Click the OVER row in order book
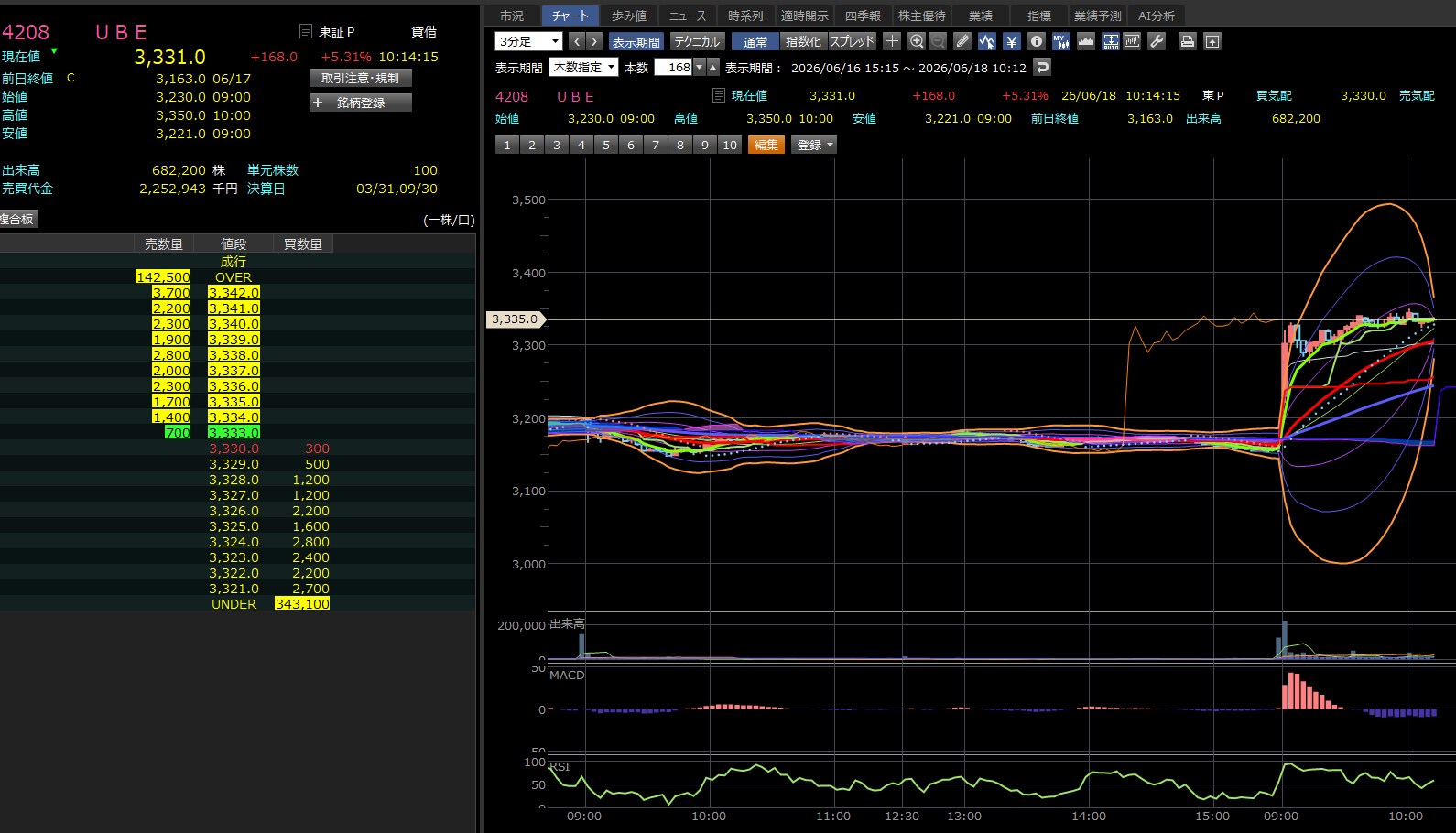 point(237,277)
